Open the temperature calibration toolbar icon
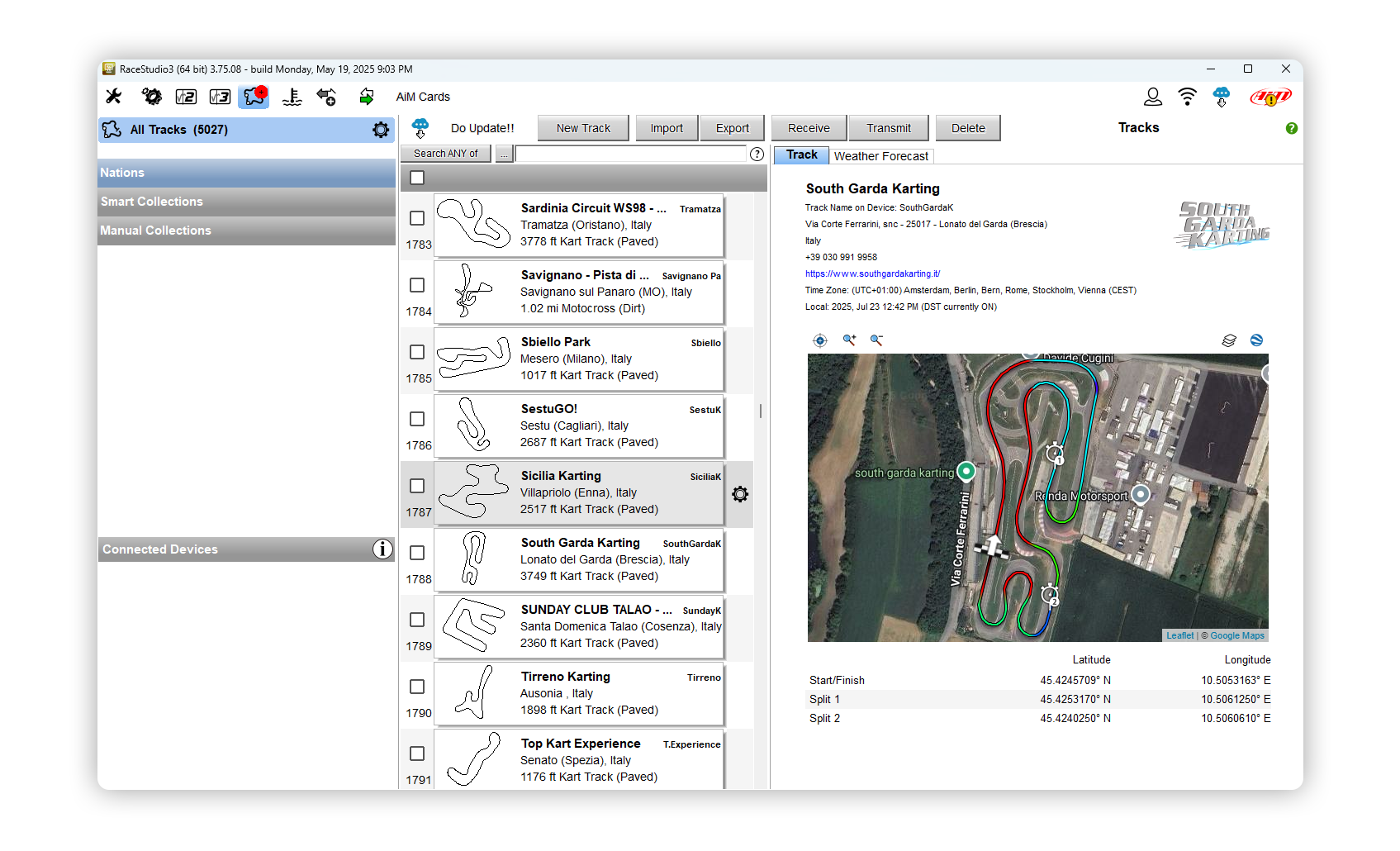The width and height of the screenshot is (1400, 851). coord(292,97)
